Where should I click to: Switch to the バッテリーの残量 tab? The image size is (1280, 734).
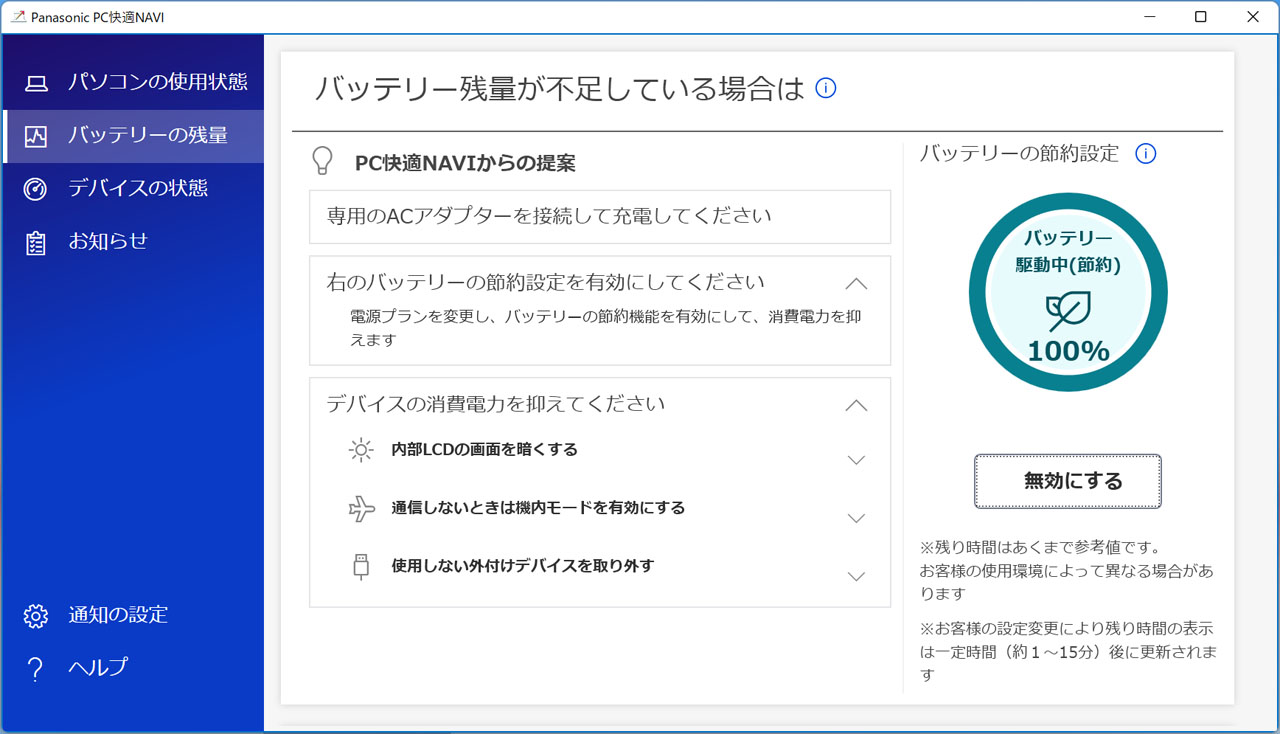point(132,136)
